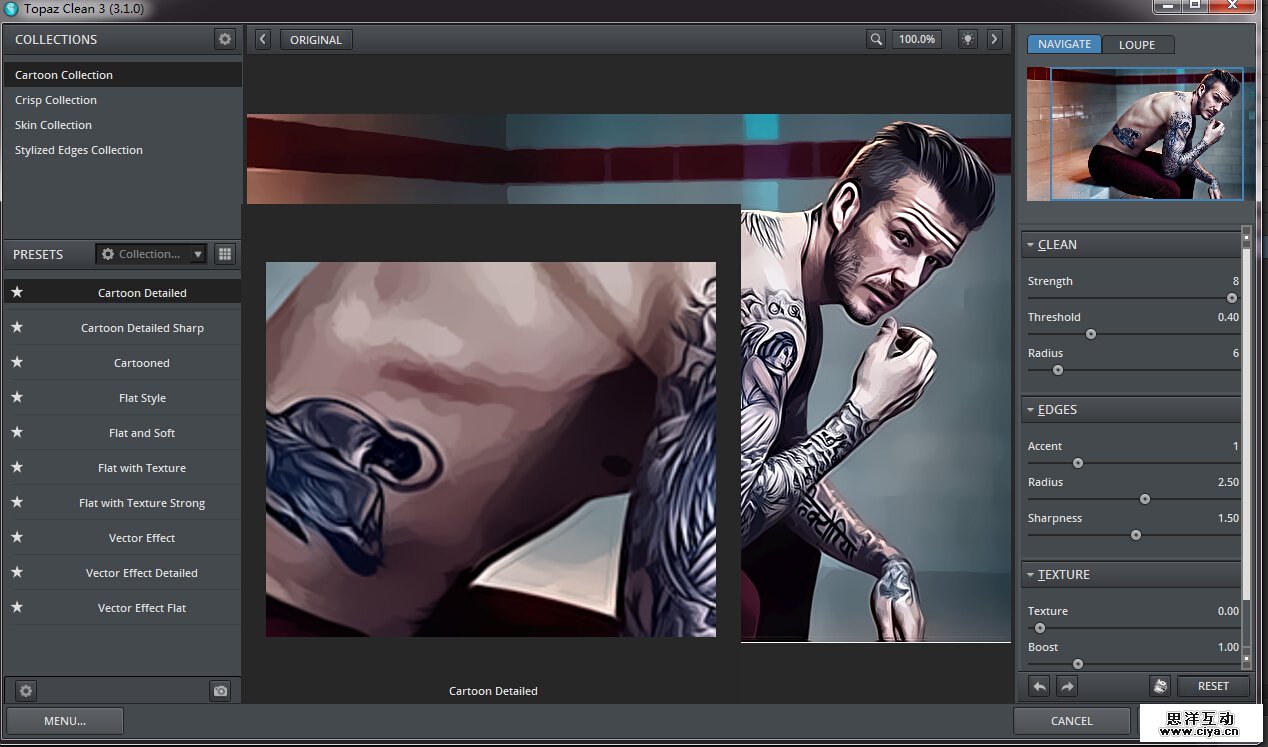Viewport: 1268px width, 747px height.
Task: Toggle favorite star for Cartoon Detailed
Action: (x=17, y=292)
